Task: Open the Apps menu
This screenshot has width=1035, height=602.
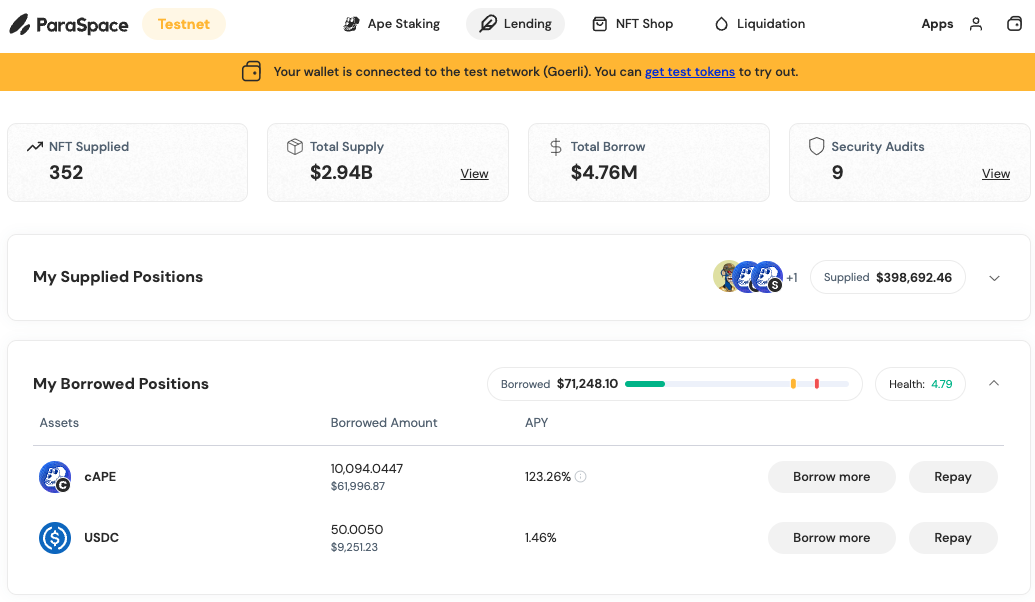Action: 937,24
